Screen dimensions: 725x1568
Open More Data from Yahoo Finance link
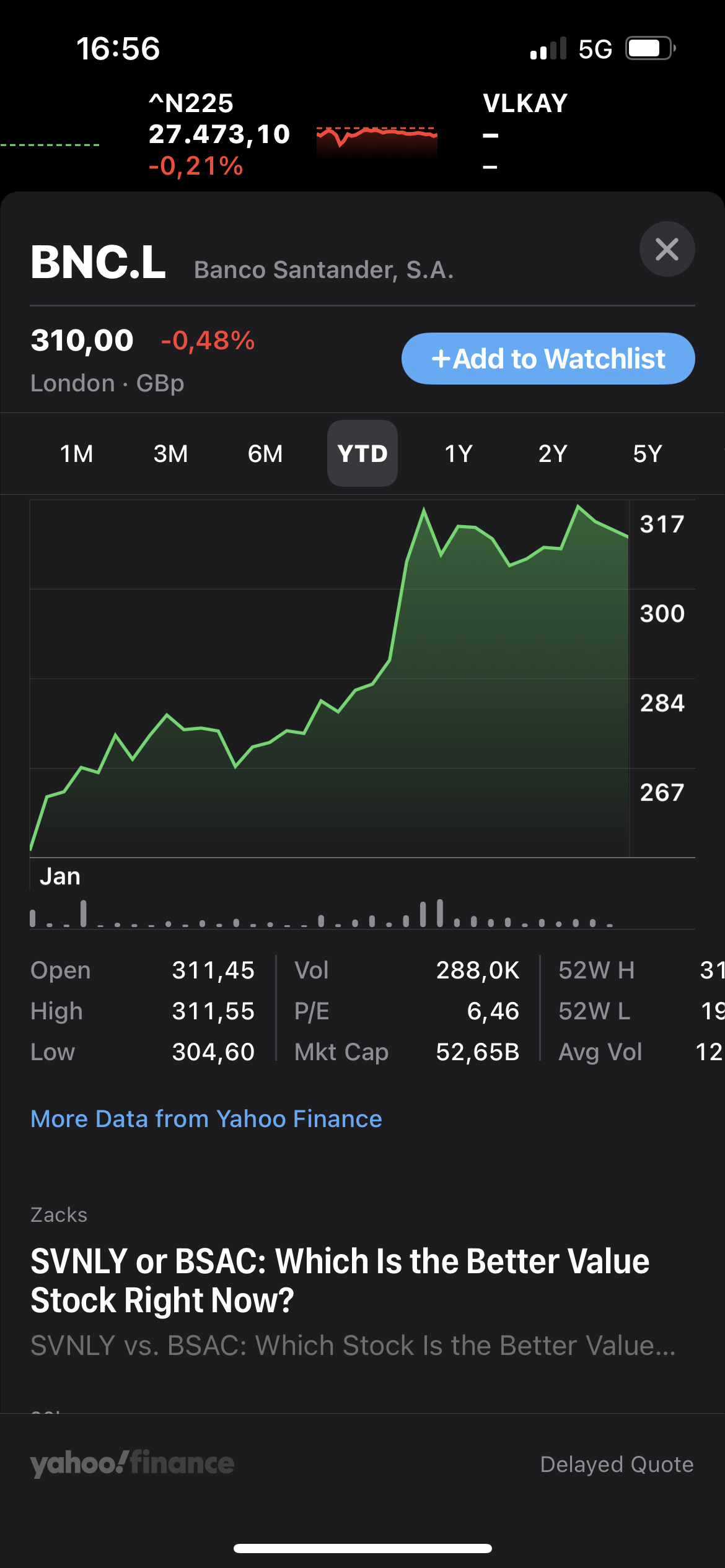[x=206, y=1119]
